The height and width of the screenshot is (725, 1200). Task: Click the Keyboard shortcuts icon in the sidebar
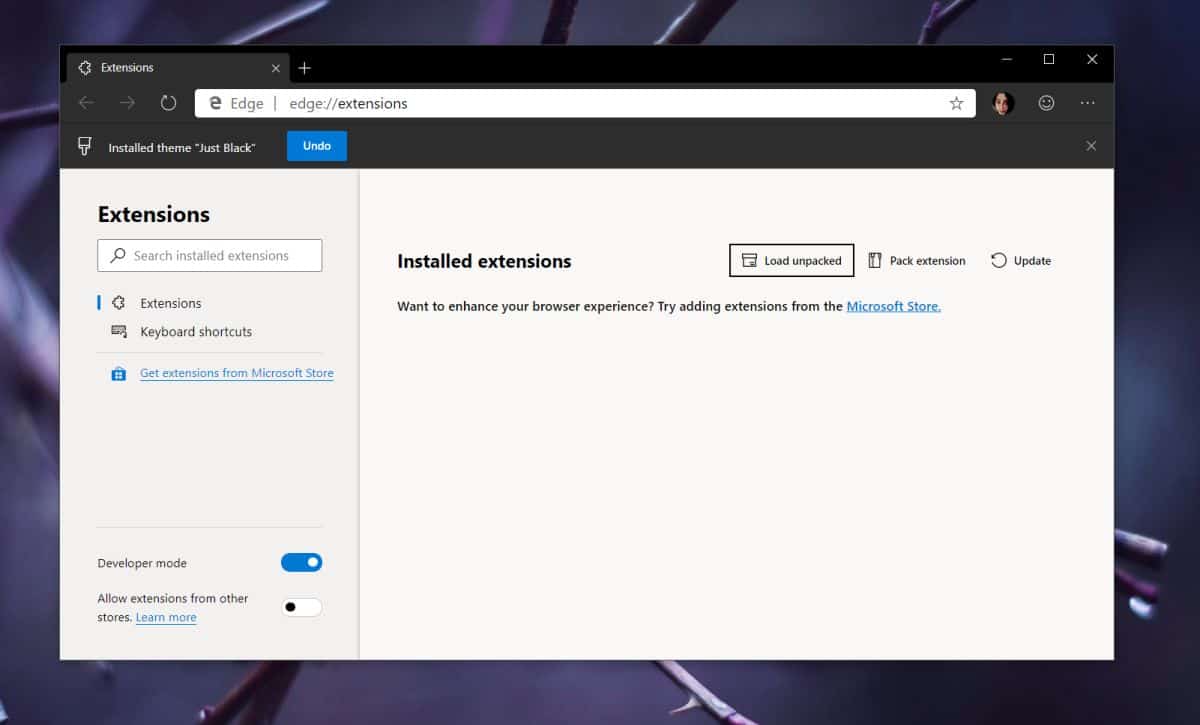click(119, 331)
